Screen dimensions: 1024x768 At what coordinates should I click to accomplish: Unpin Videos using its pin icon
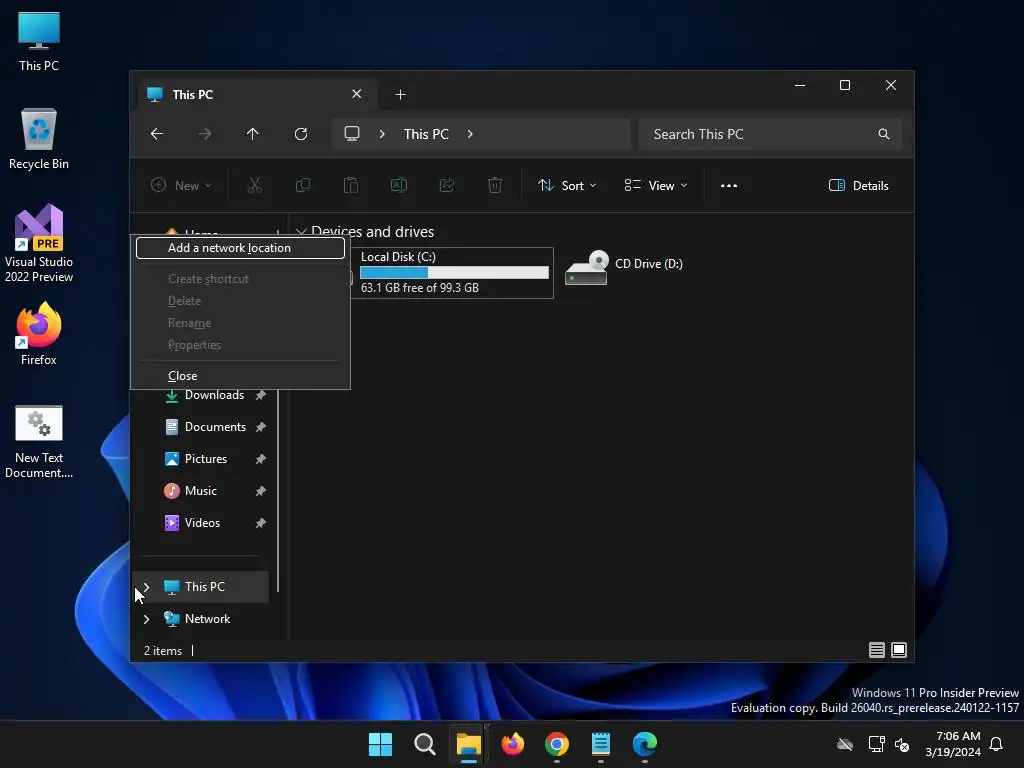261,523
